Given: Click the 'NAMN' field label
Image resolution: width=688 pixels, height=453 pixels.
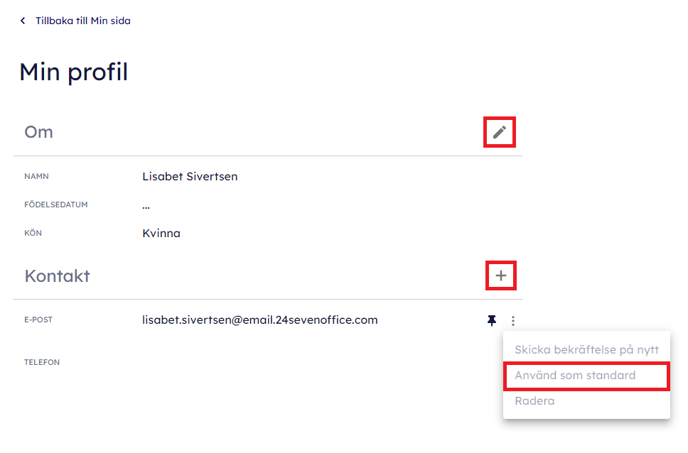Looking at the screenshot, I should point(37,177).
